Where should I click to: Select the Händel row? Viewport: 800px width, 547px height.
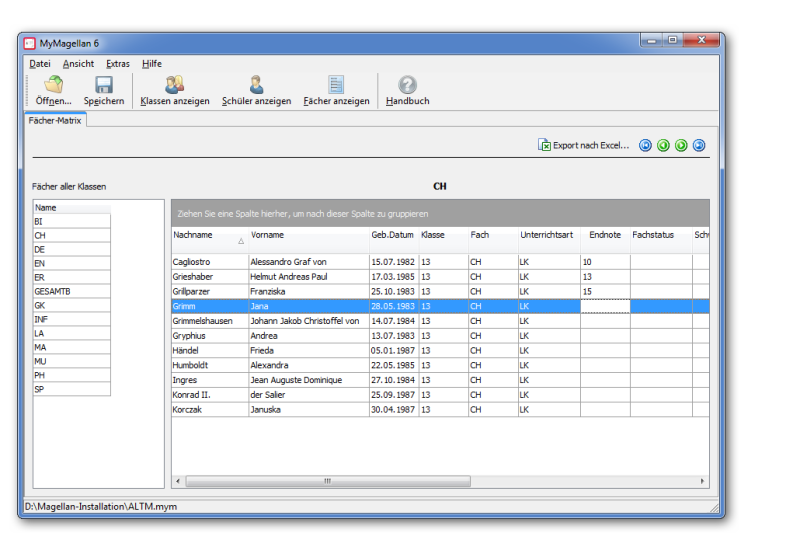pos(440,351)
